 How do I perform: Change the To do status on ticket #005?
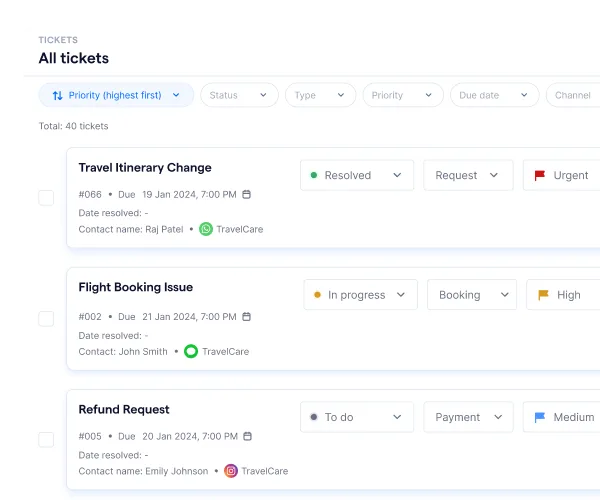[357, 417]
